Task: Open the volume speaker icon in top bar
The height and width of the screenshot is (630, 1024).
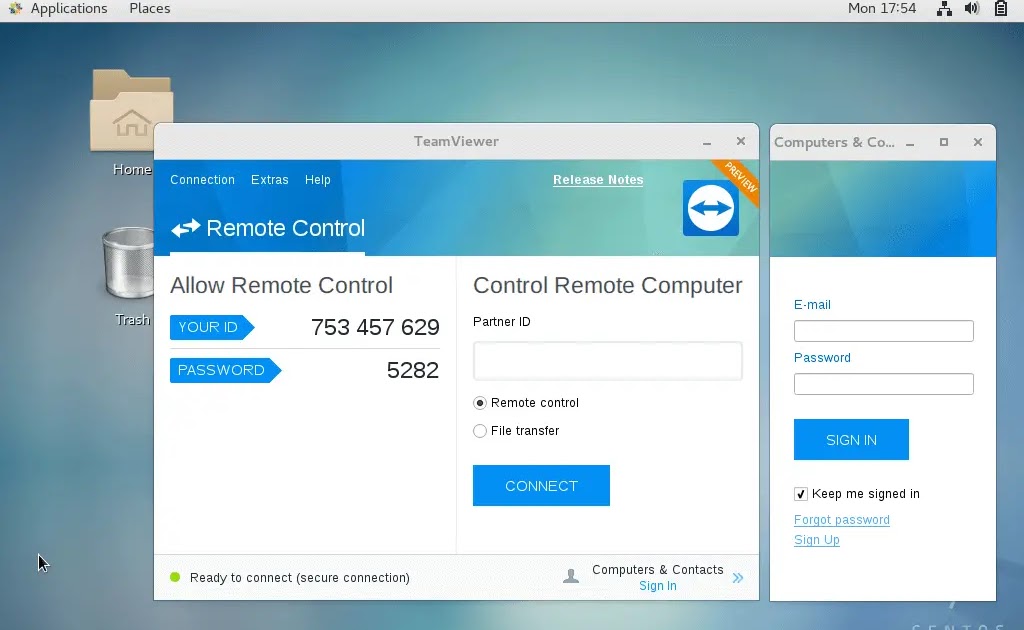Action: 972,8
